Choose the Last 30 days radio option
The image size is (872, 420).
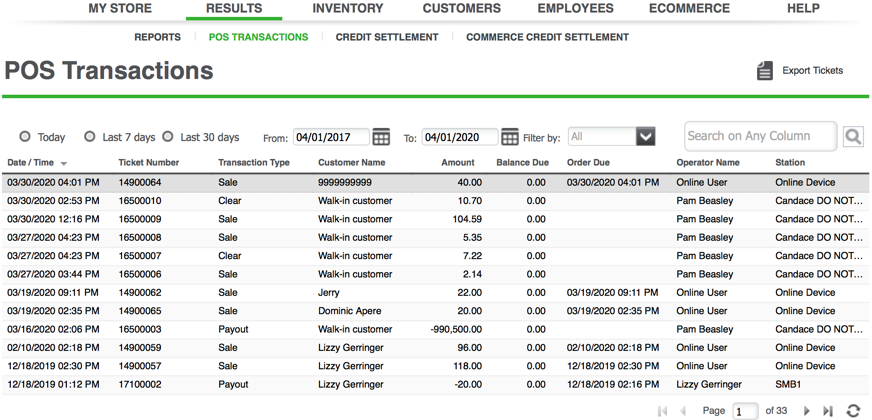pos(168,137)
